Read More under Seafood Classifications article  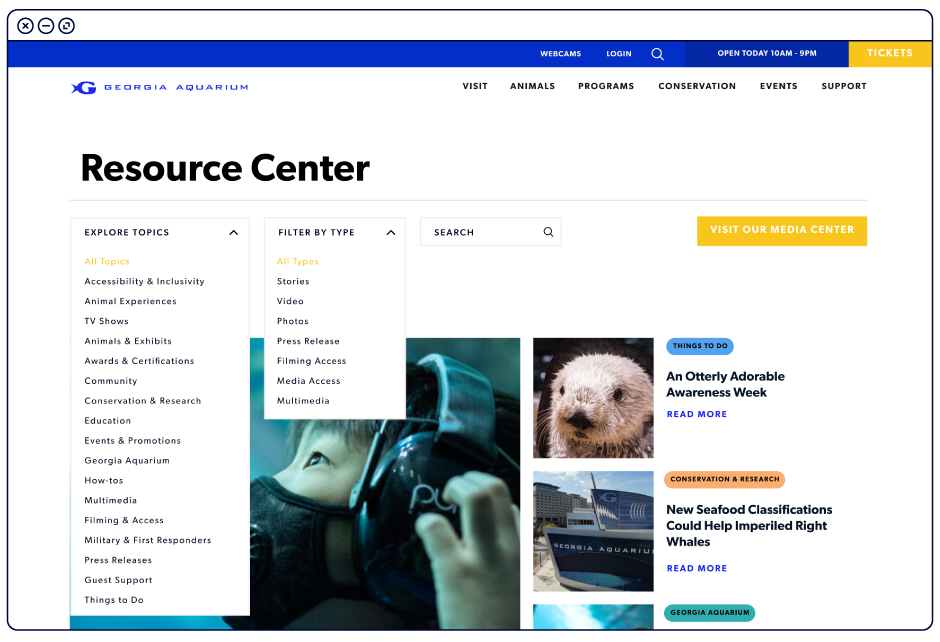pyautogui.click(x=697, y=568)
